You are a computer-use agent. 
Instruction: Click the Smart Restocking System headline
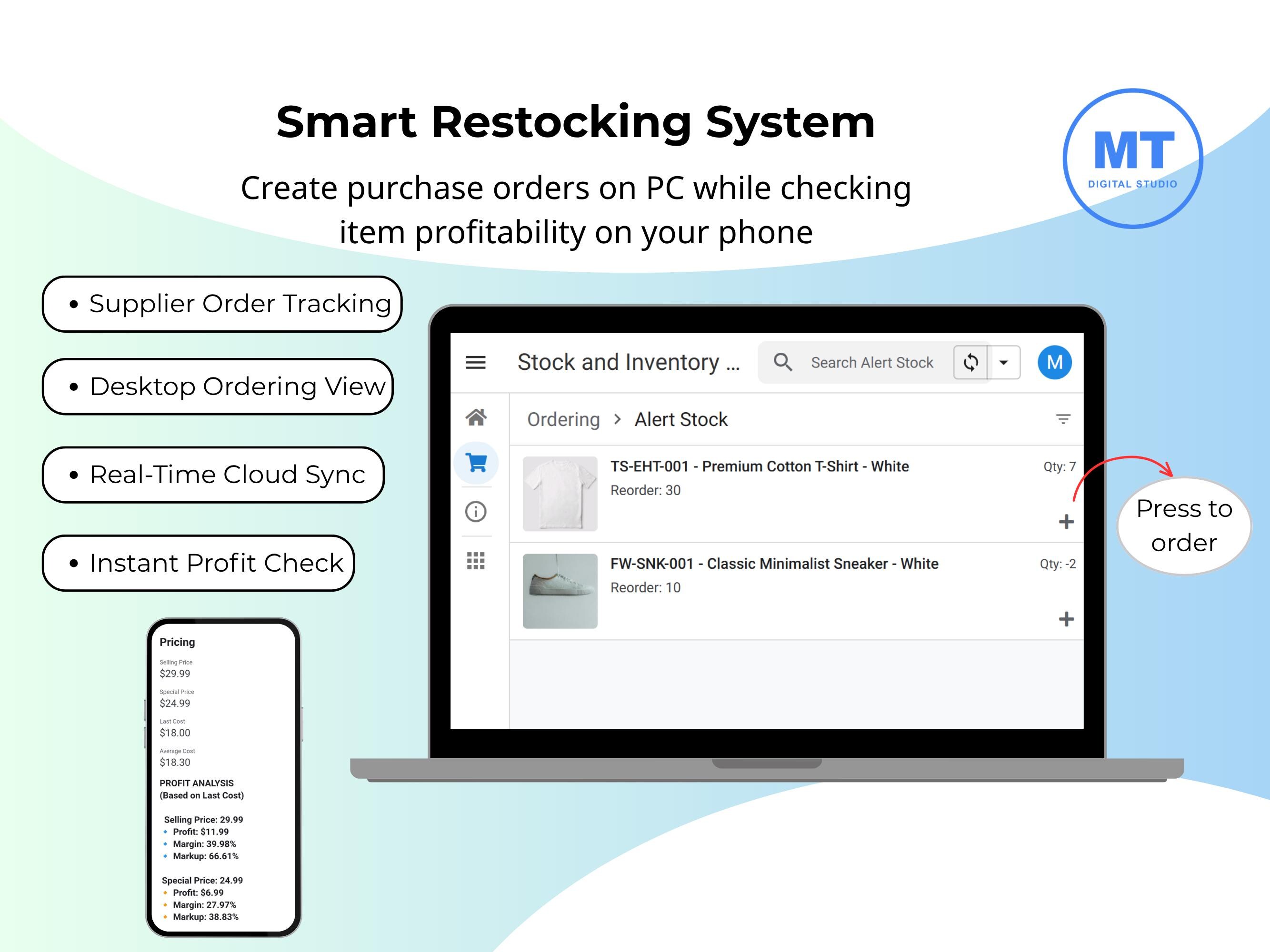(x=575, y=122)
